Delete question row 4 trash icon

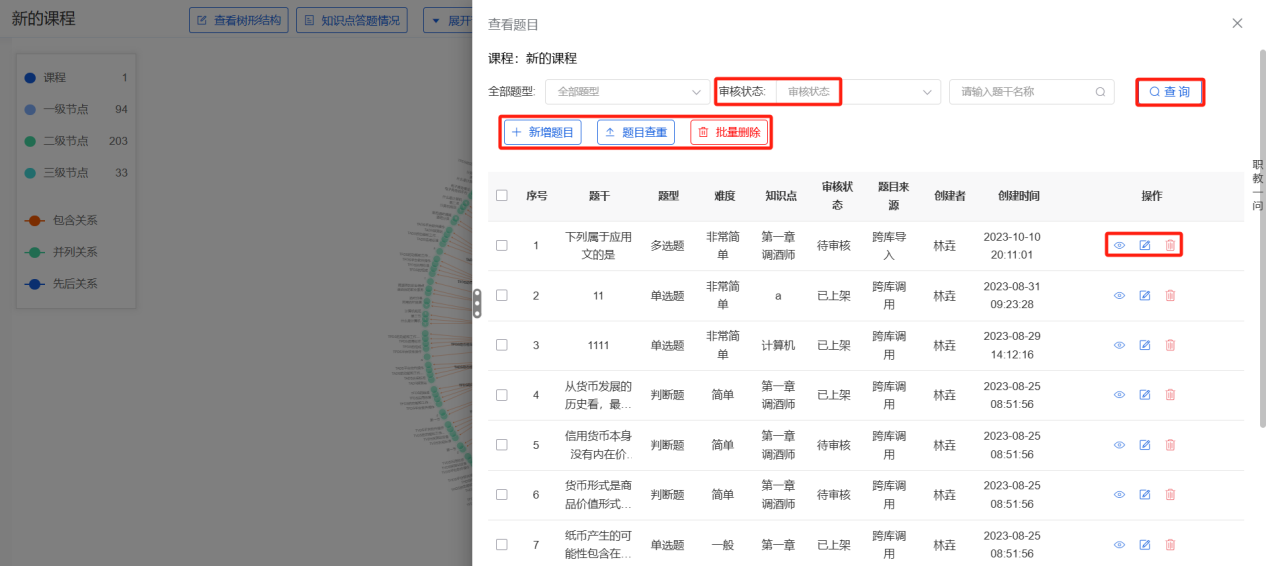(1170, 395)
